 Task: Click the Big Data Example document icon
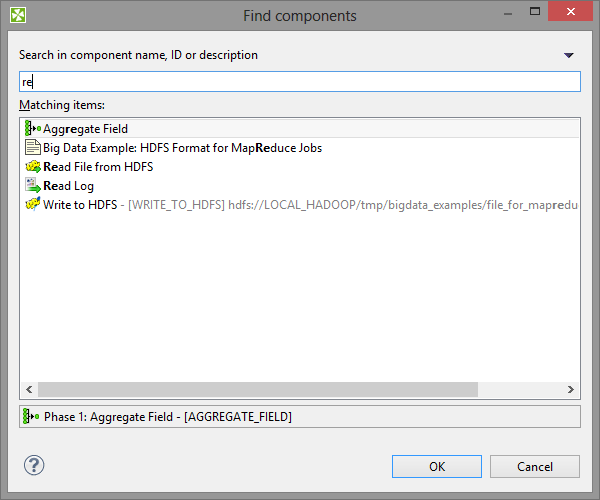[32, 148]
